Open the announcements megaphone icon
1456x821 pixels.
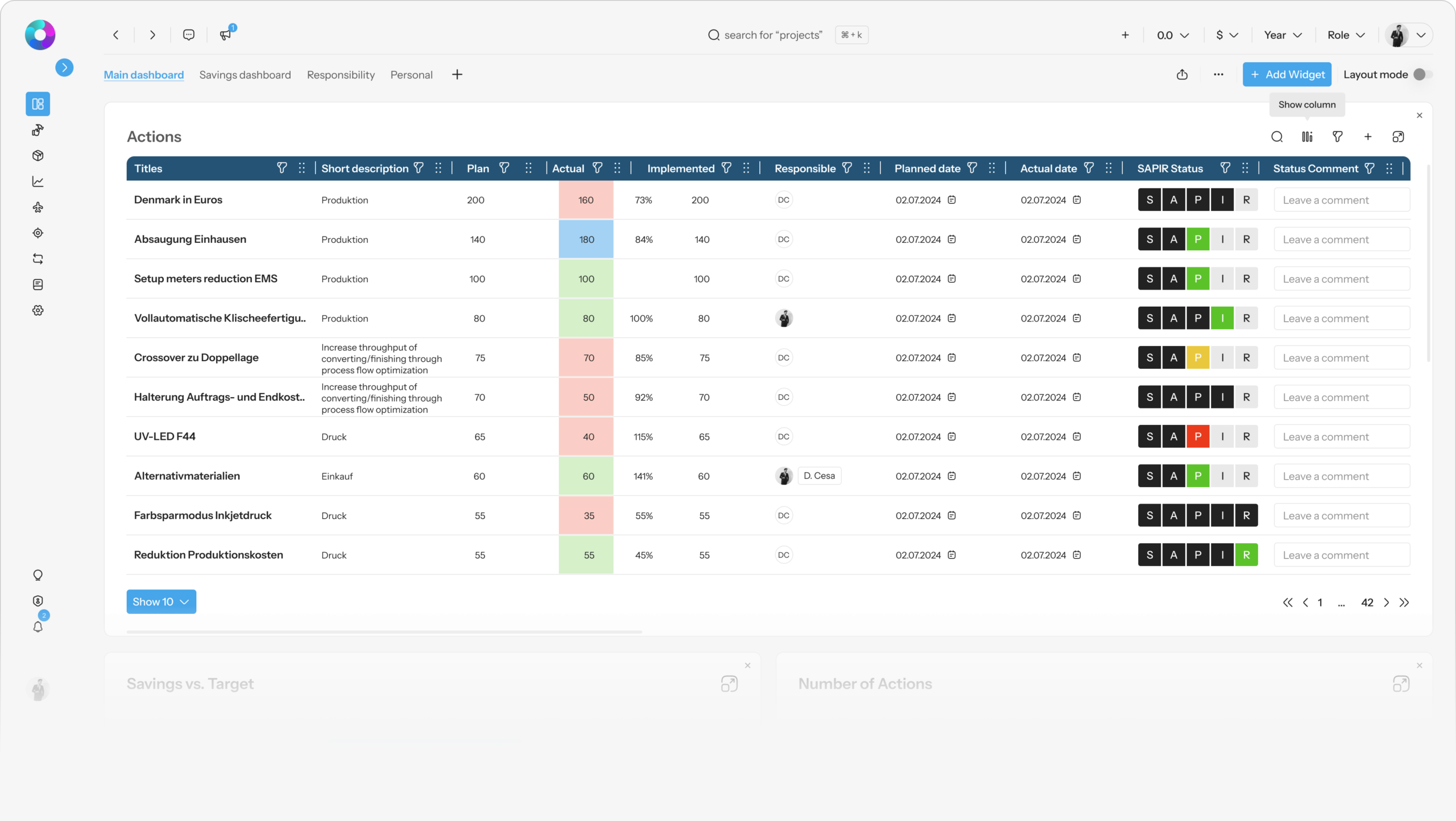coord(226,35)
